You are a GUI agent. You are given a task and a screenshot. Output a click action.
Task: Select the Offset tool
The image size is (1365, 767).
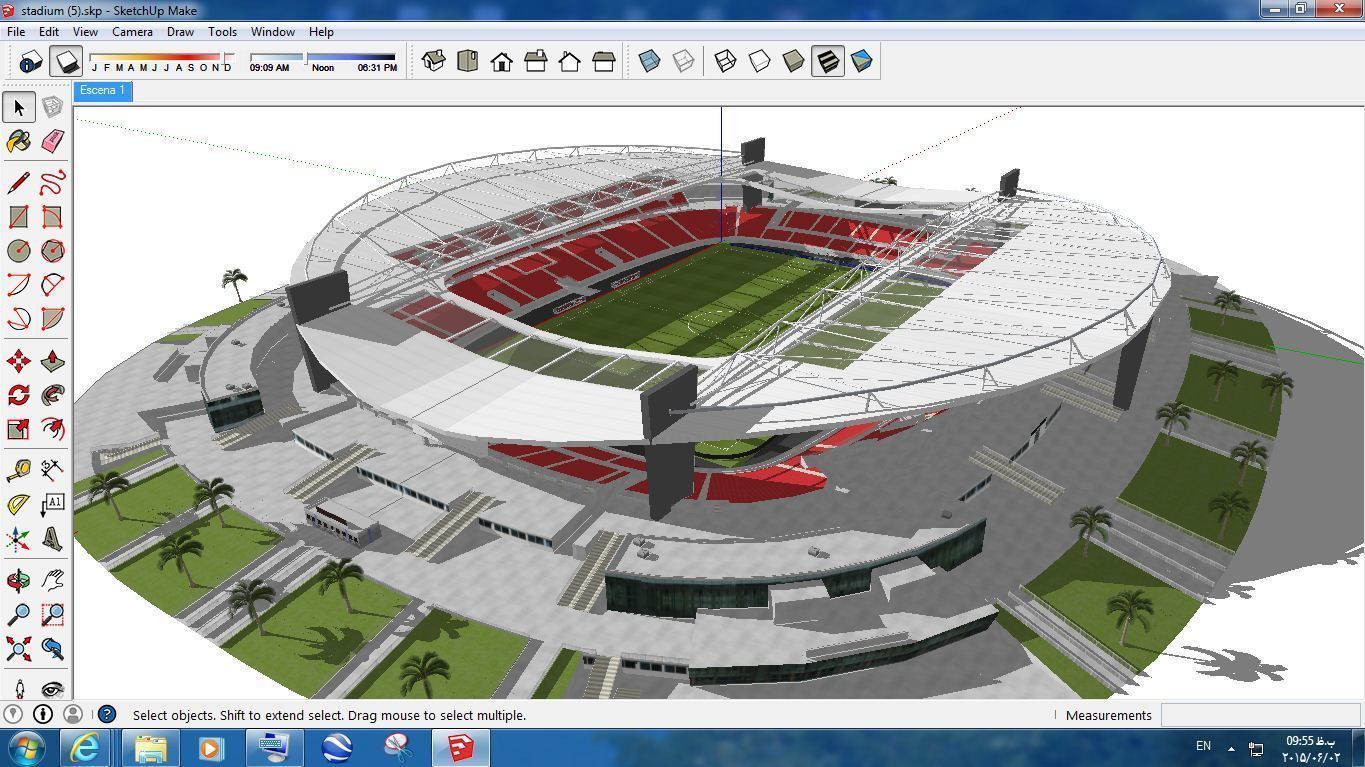(x=53, y=429)
